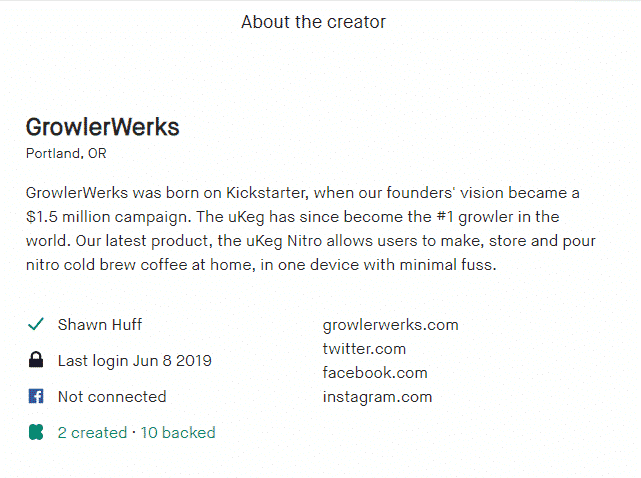Click the Facebook logo icon
641x478 pixels.
pos(36,397)
